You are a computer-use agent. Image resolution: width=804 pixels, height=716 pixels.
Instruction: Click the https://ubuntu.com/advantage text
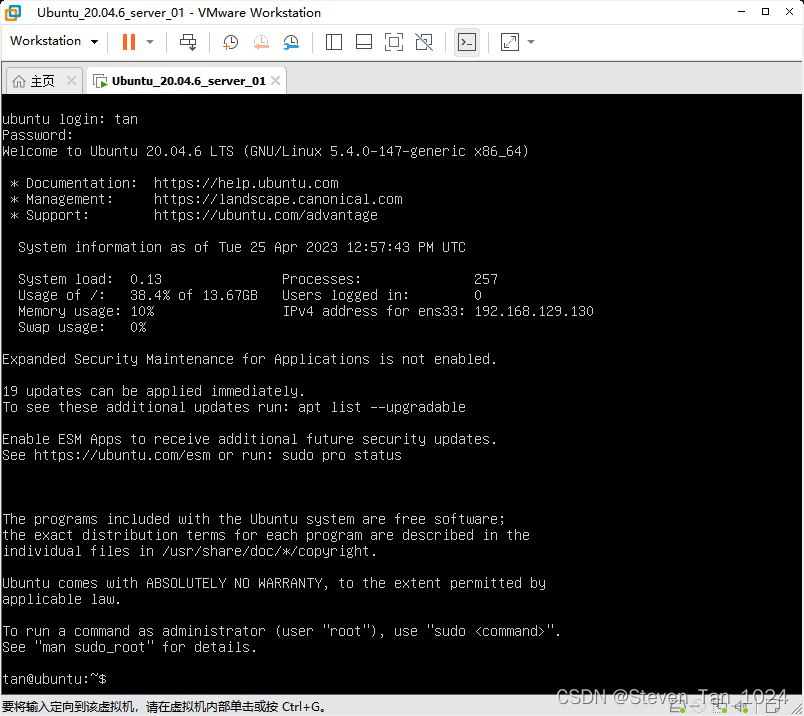click(x=266, y=215)
